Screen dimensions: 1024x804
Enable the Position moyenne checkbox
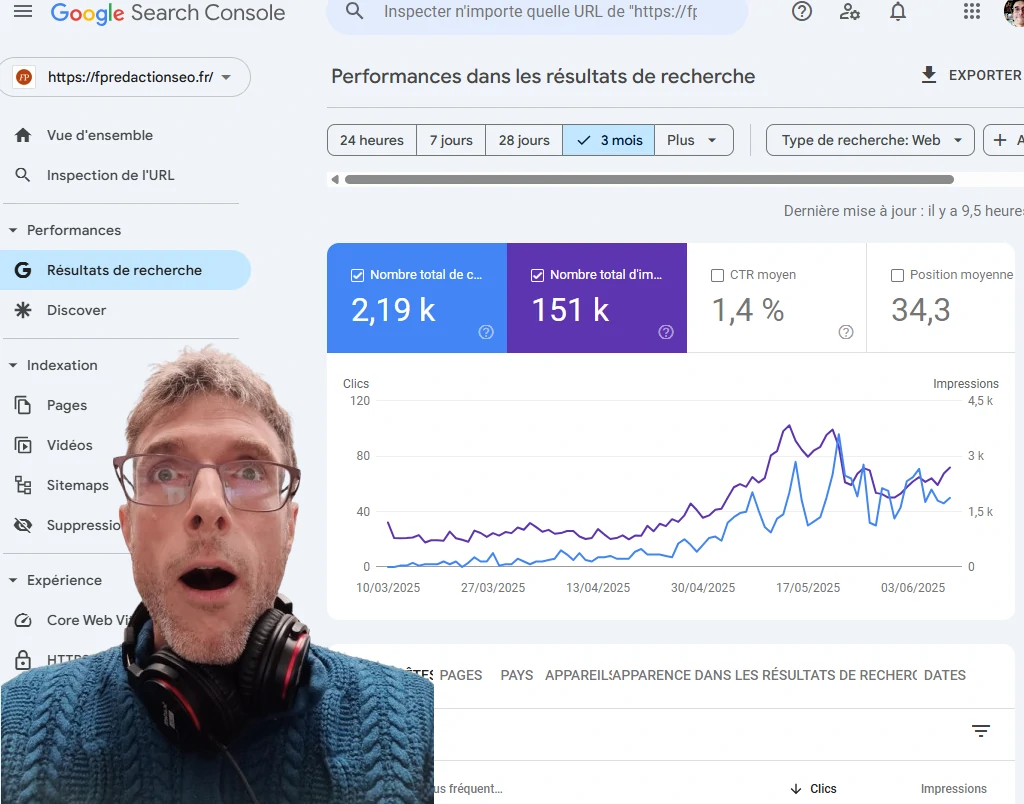[897, 276]
